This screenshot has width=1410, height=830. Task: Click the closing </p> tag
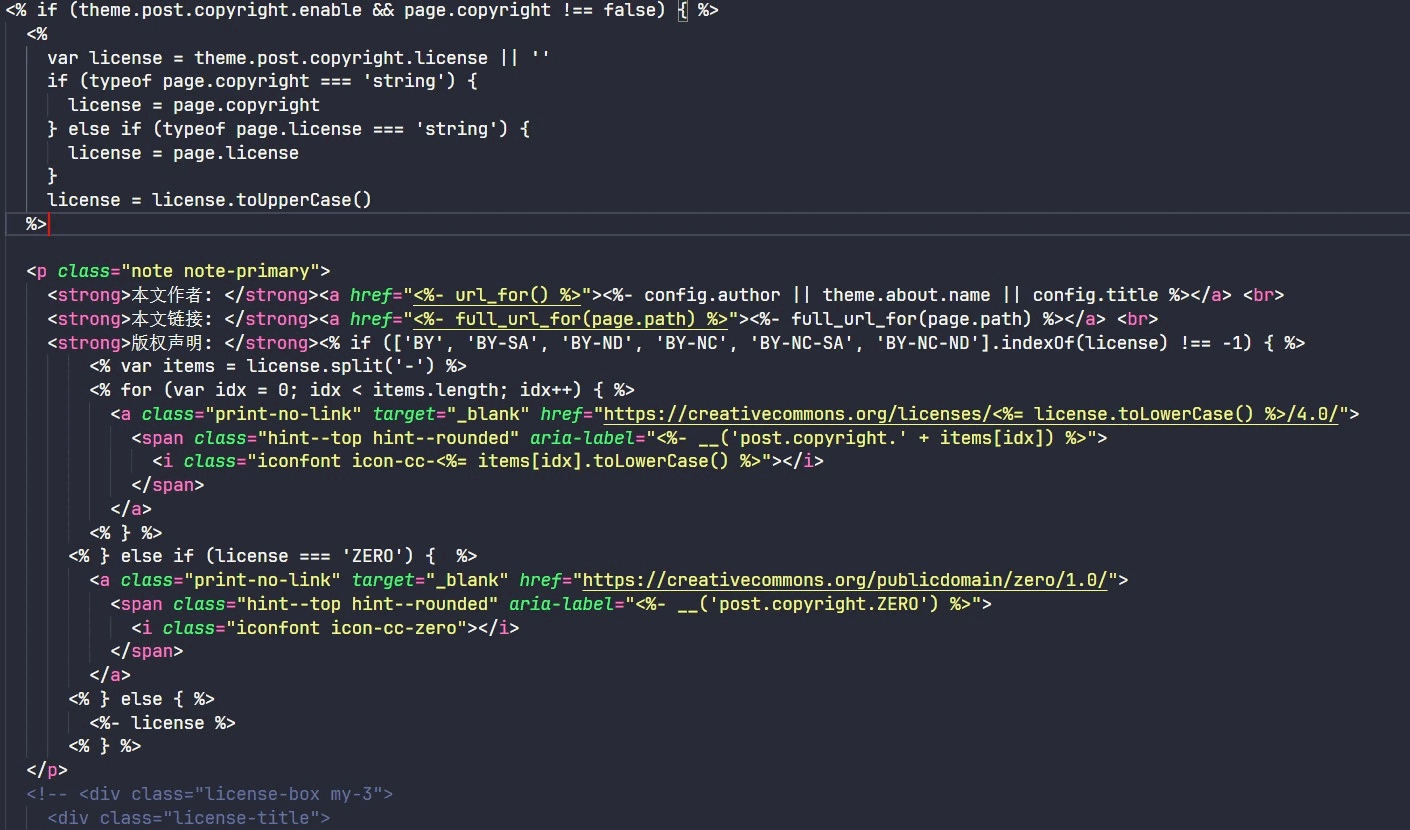point(47,770)
